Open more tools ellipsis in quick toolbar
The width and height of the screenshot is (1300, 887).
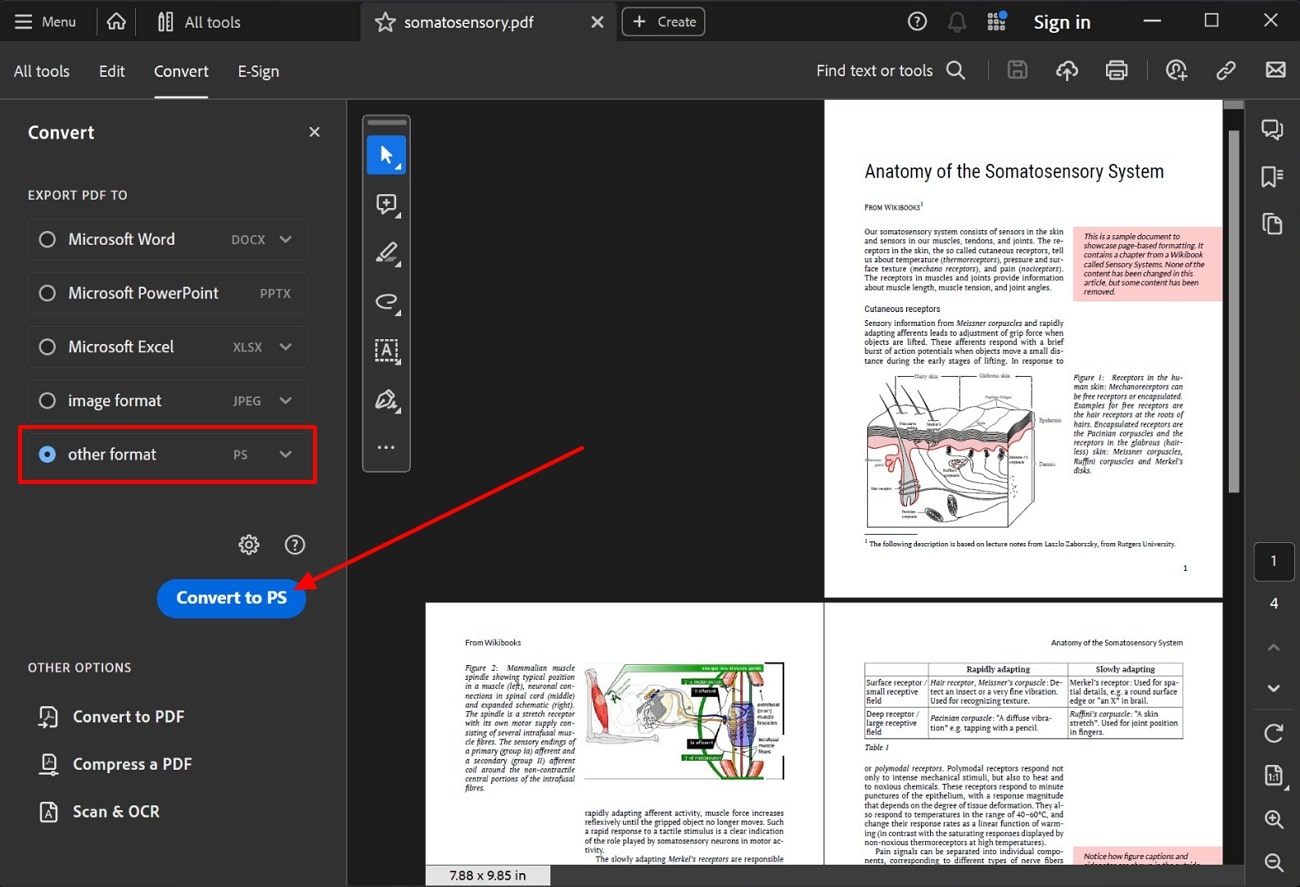pos(386,448)
